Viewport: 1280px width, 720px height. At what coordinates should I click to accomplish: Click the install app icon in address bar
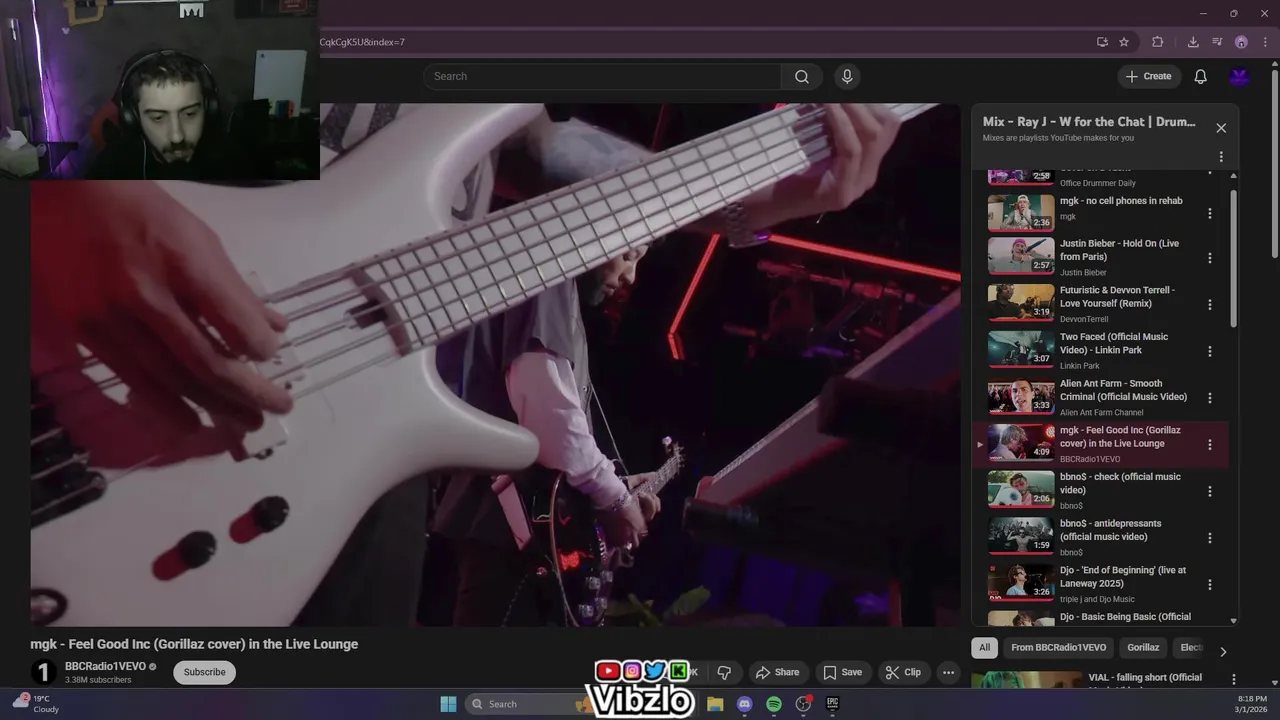1102,42
